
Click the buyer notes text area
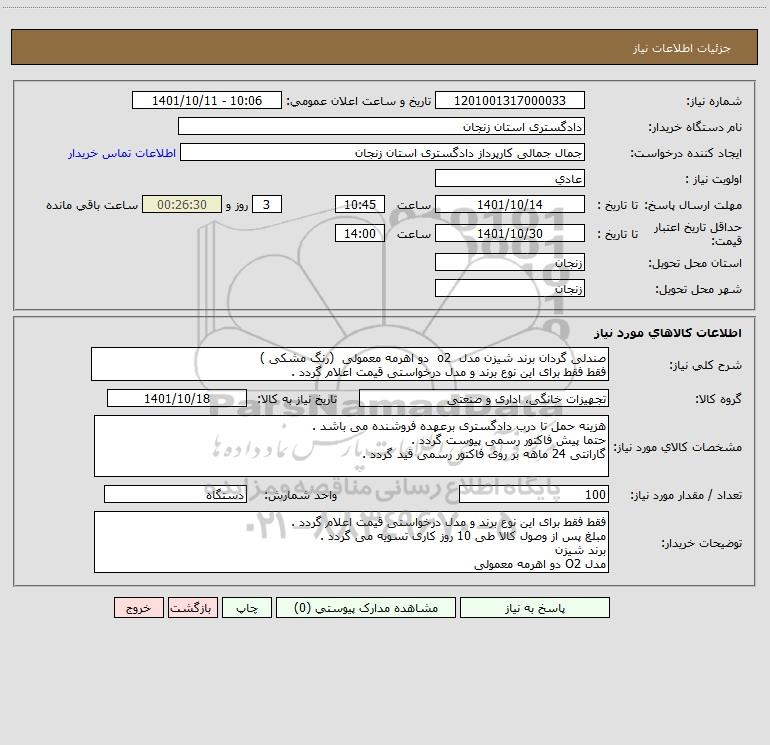(x=351, y=542)
